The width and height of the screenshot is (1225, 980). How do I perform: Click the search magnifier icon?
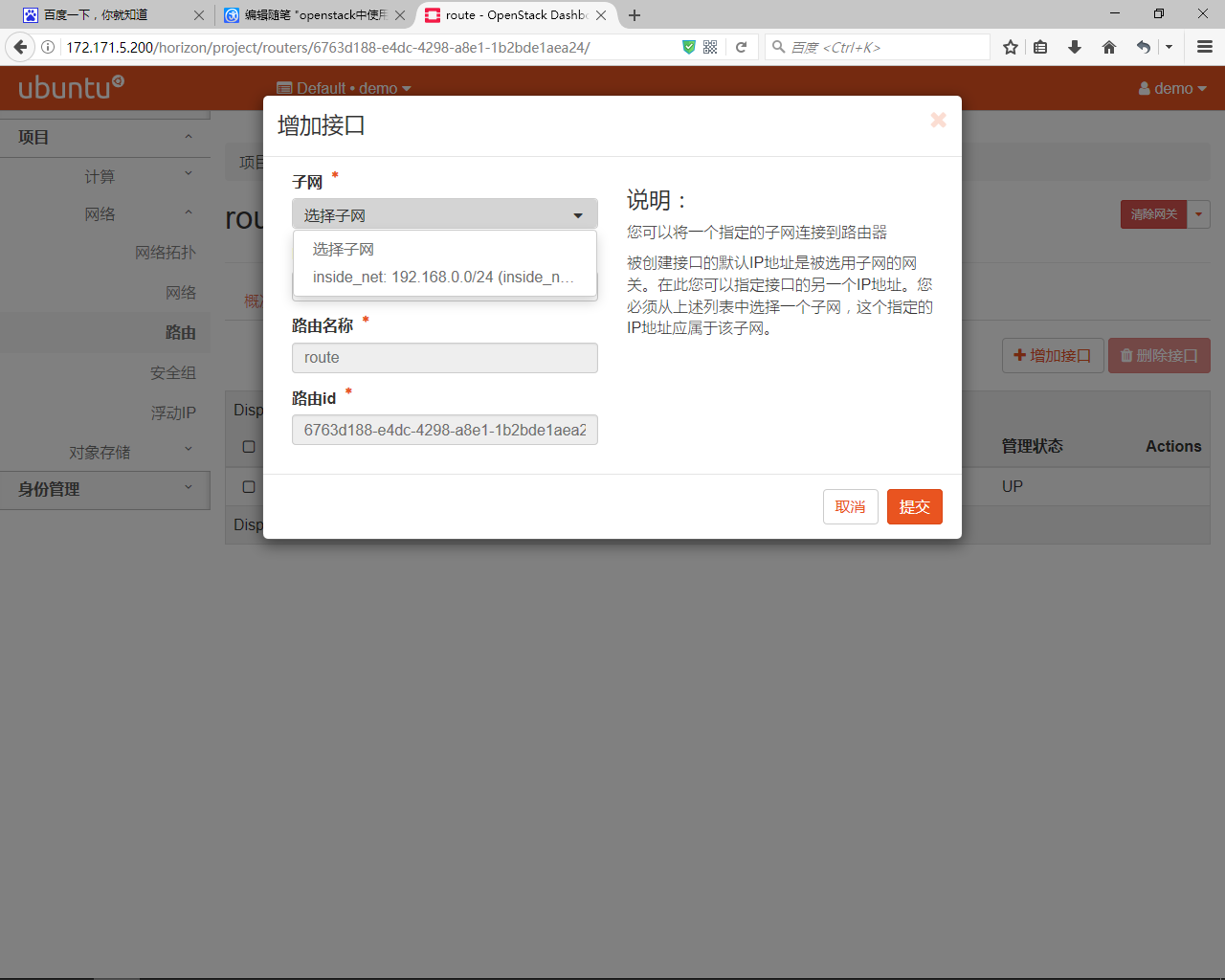(x=779, y=47)
